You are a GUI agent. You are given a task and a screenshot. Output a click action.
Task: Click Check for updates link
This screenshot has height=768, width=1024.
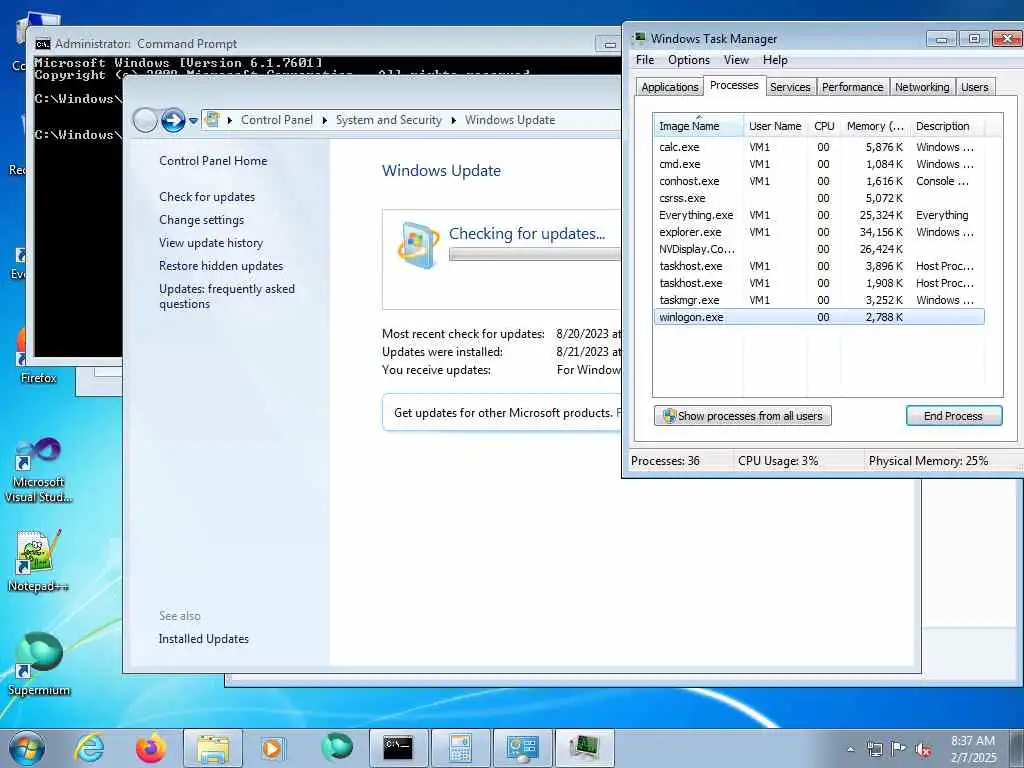pyautogui.click(x=207, y=197)
